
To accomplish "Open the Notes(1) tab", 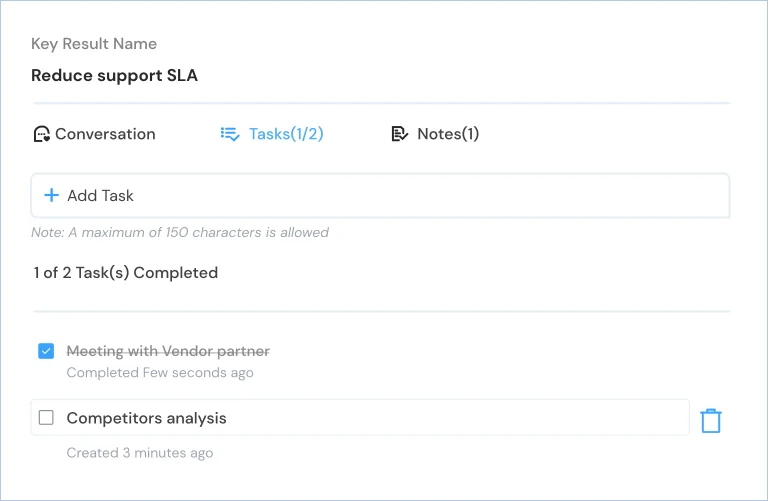I will pyautogui.click(x=435, y=134).
